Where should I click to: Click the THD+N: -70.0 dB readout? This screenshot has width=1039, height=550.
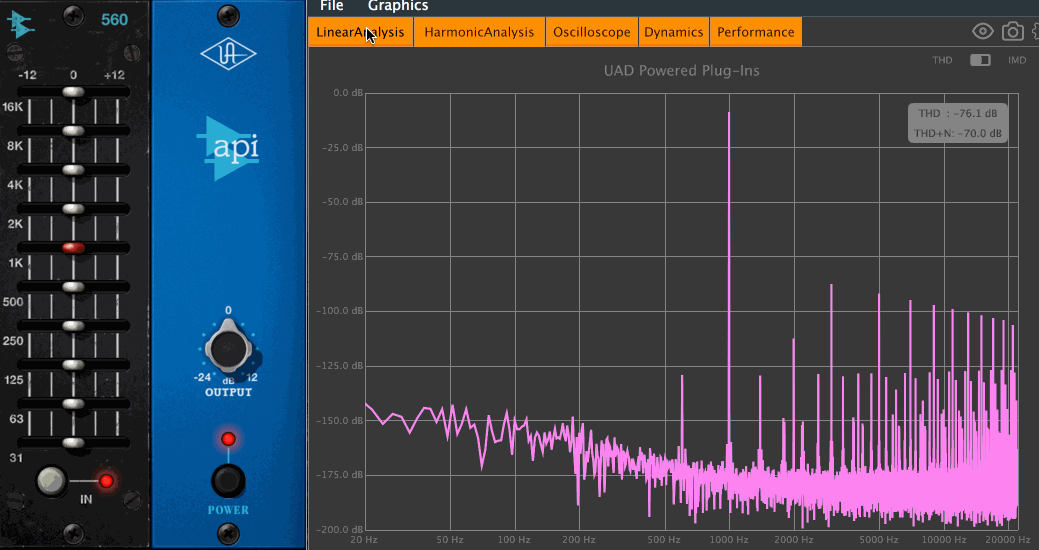[957, 133]
